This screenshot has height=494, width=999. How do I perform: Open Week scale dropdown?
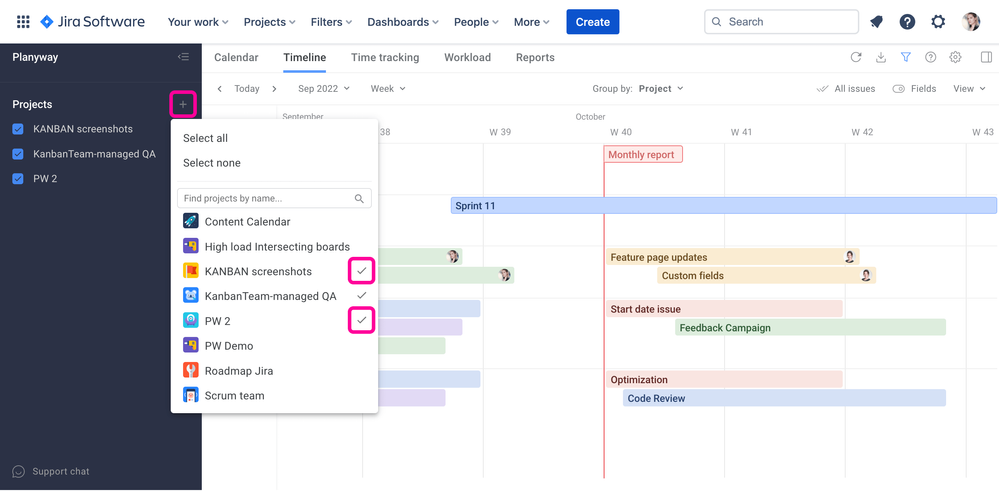click(388, 89)
